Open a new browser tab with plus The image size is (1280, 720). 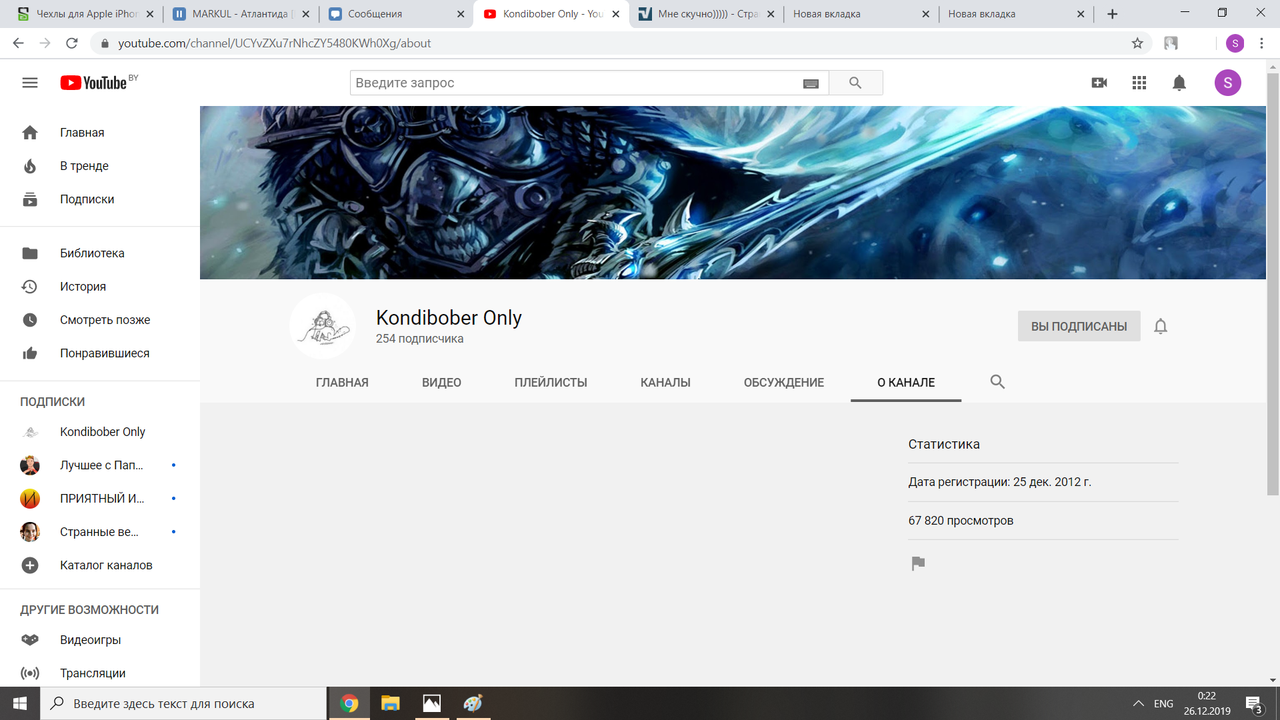(x=1112, y=14)
